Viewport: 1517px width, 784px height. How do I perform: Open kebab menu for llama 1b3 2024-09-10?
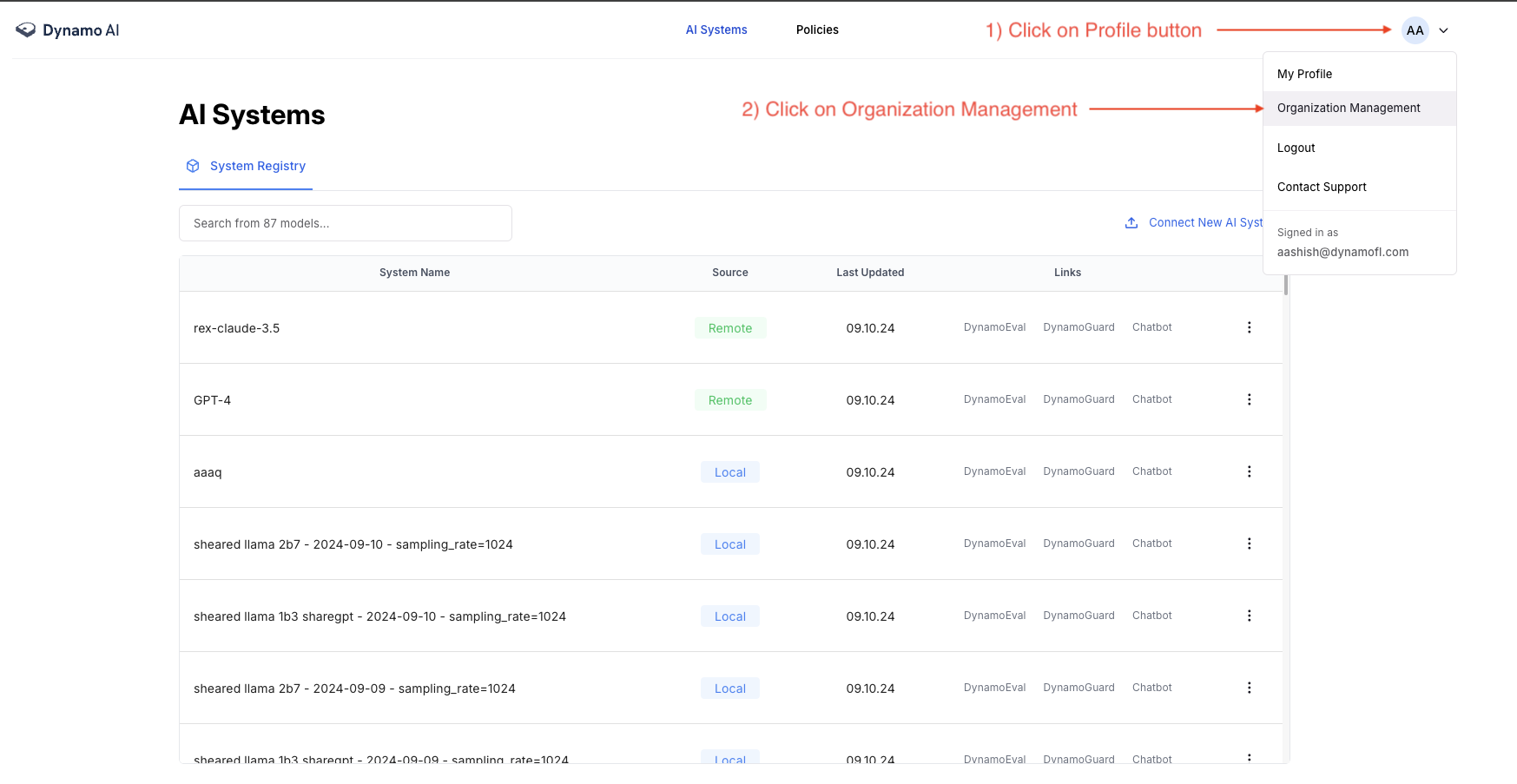(1250, 616)
